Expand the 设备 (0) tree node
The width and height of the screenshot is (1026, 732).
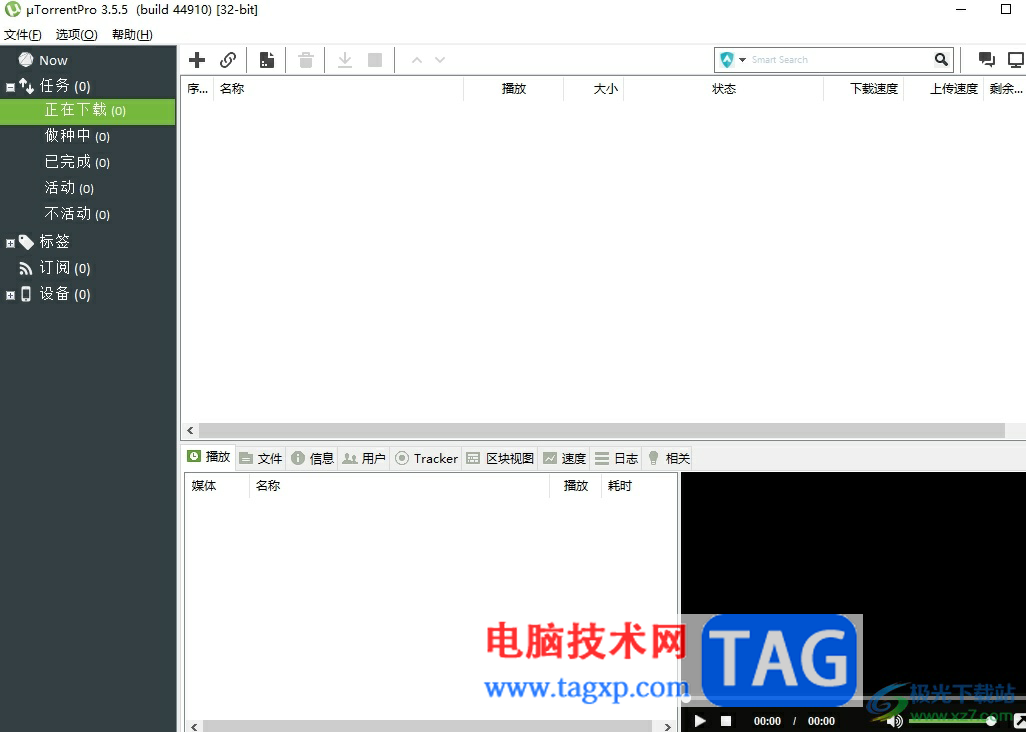pyautogui.click(x=10, y=295)
